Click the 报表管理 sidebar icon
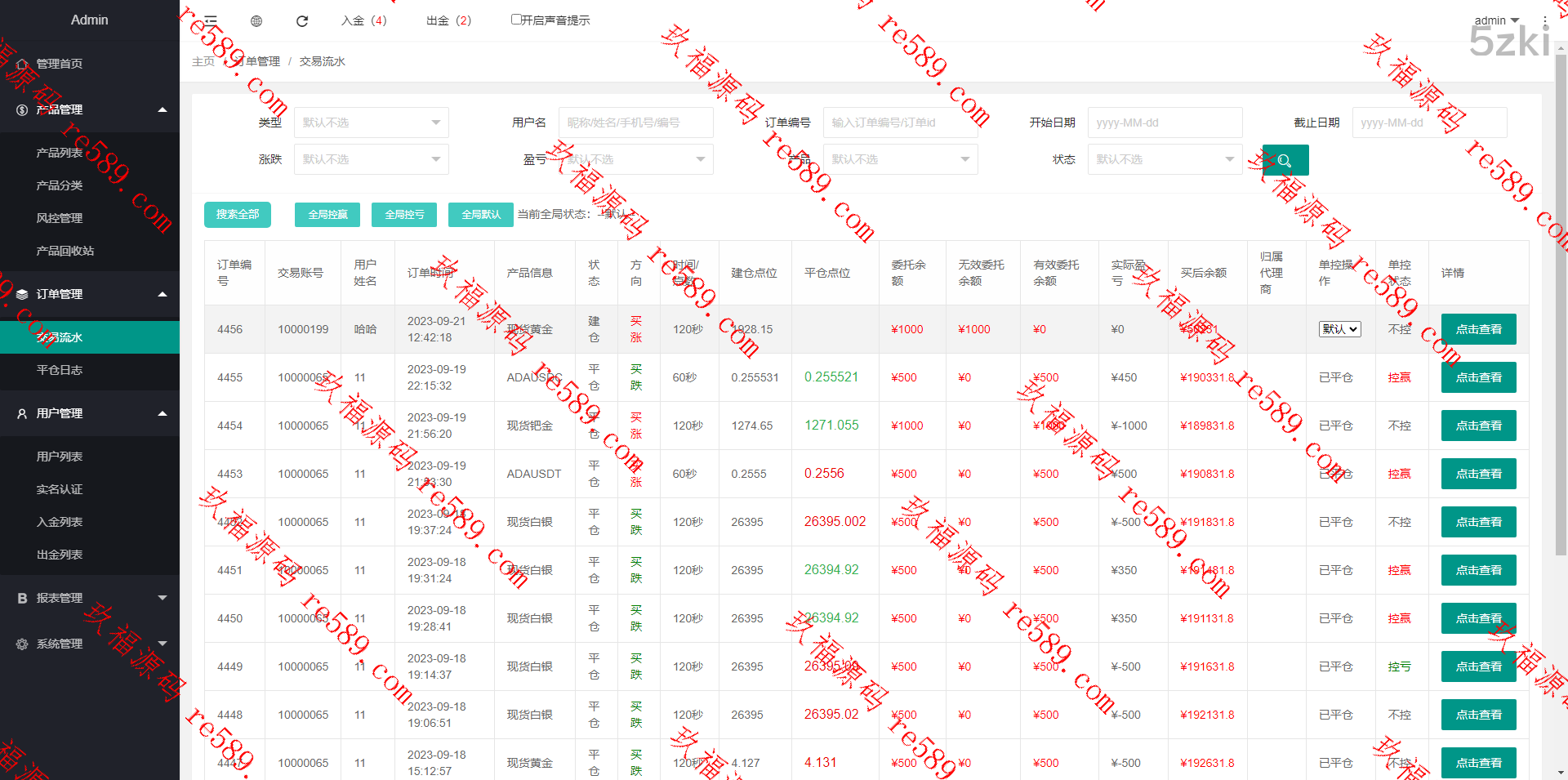The image size is (1568, 780). point(22,598)
